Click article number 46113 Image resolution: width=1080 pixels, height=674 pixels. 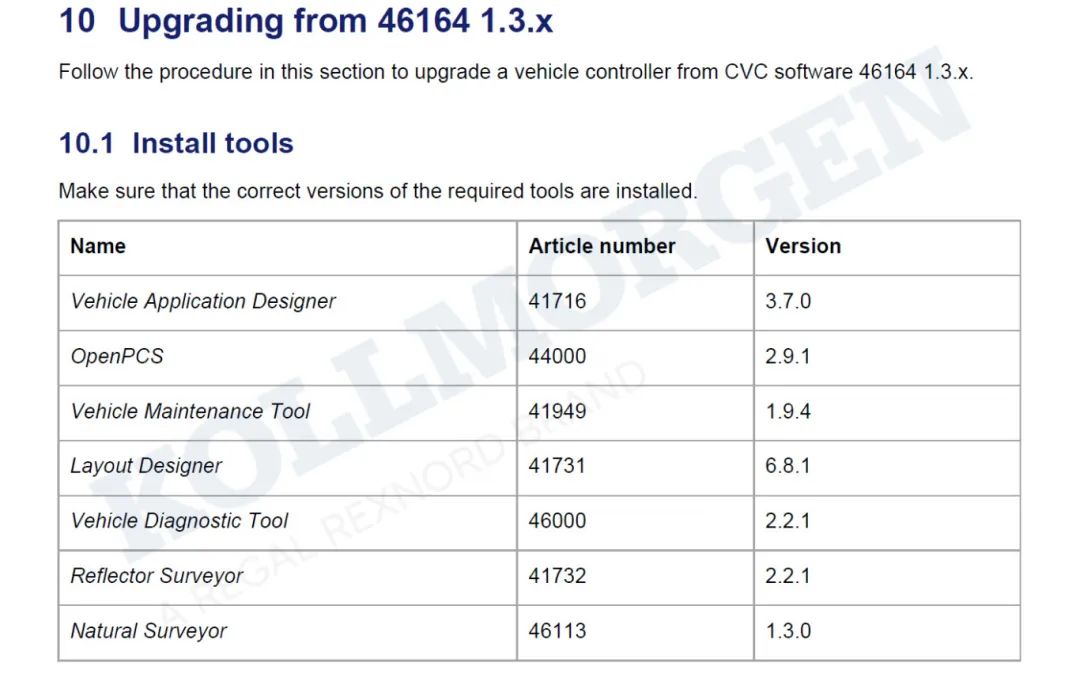pyautogui.click(x=557, y=631)
